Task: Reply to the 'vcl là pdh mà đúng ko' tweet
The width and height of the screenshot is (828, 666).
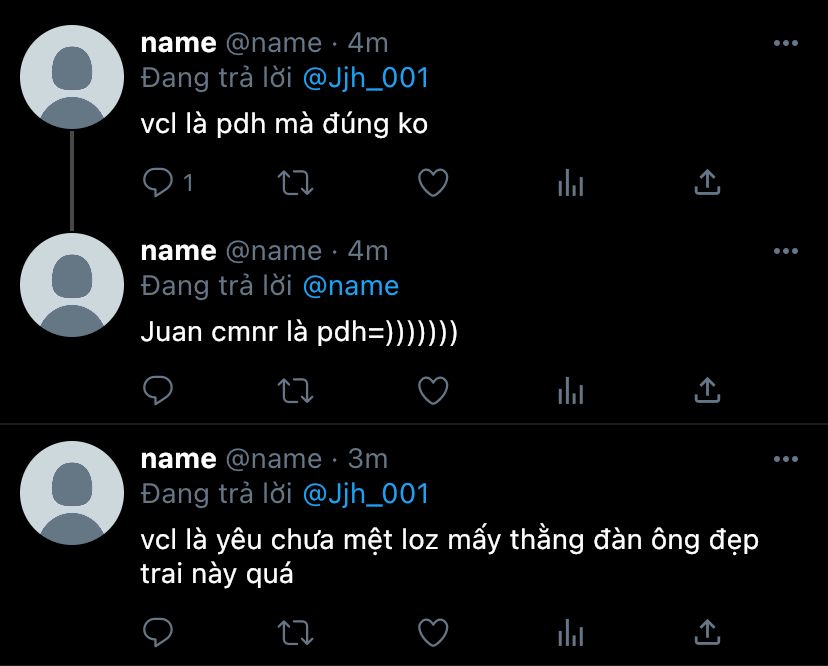Action: [158, 183]
